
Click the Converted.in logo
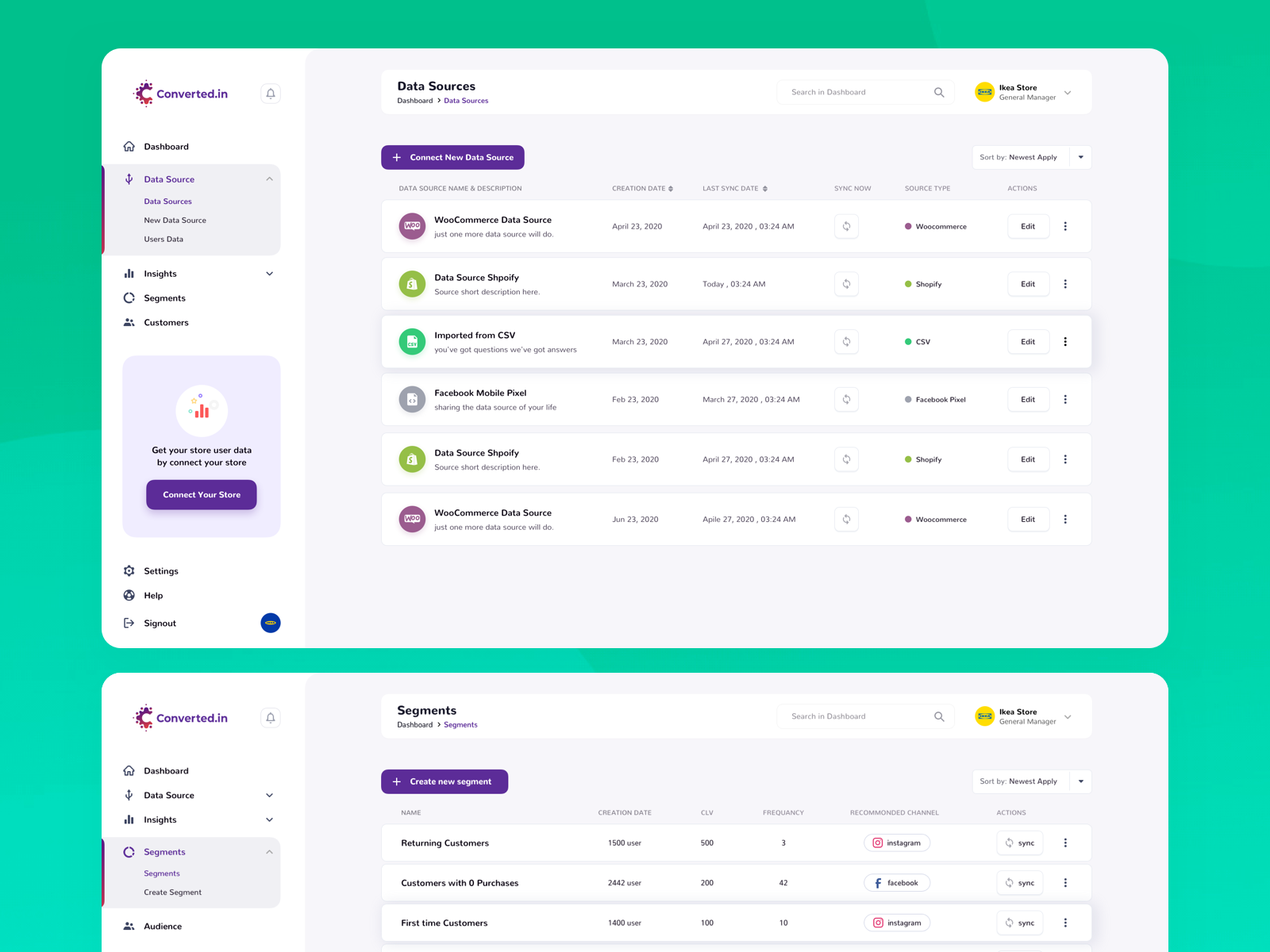pos(179,93)
